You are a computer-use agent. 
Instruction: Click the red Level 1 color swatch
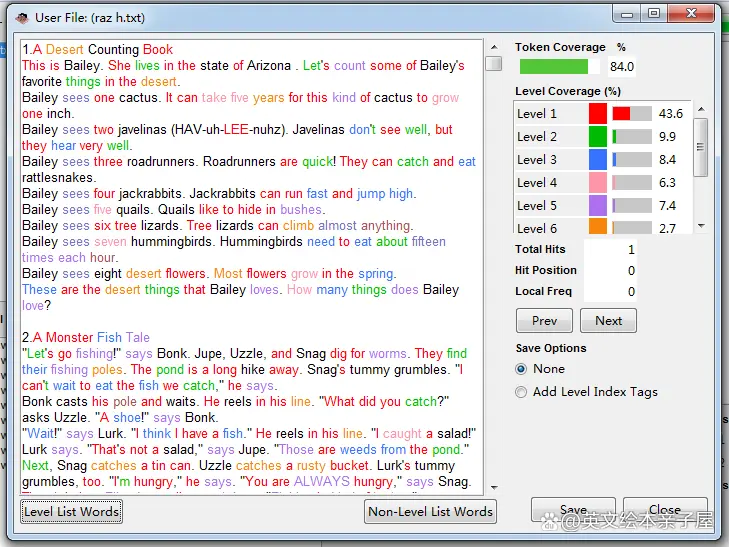coord(597,113)
